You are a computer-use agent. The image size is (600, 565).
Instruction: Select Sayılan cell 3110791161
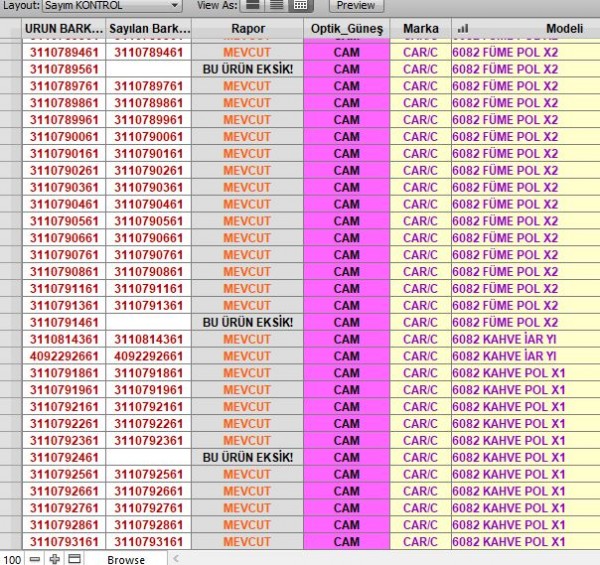(149, 288)
